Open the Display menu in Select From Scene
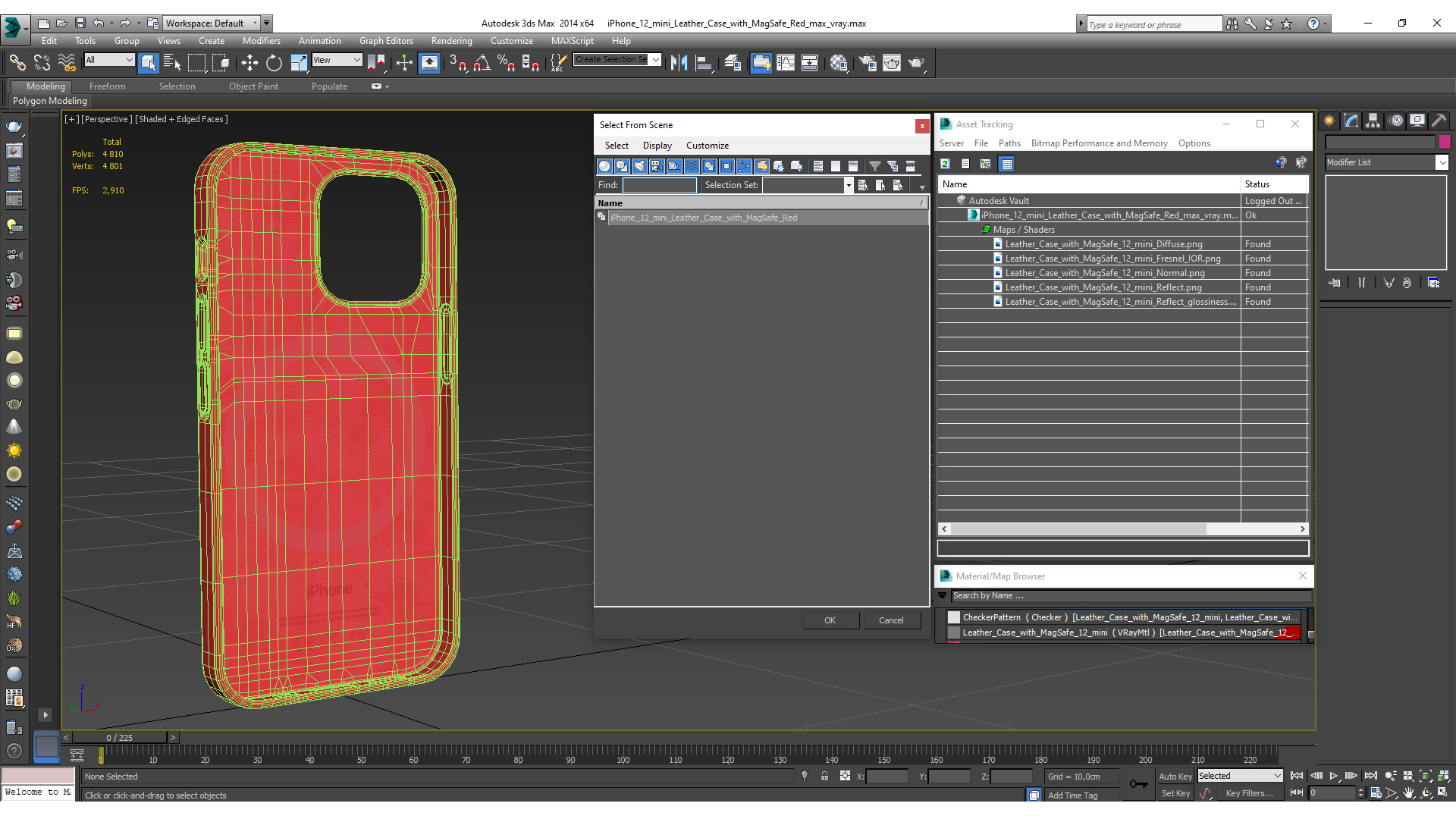The height and width of the screenshot is (819, 1456). click(x=657, y=146)
